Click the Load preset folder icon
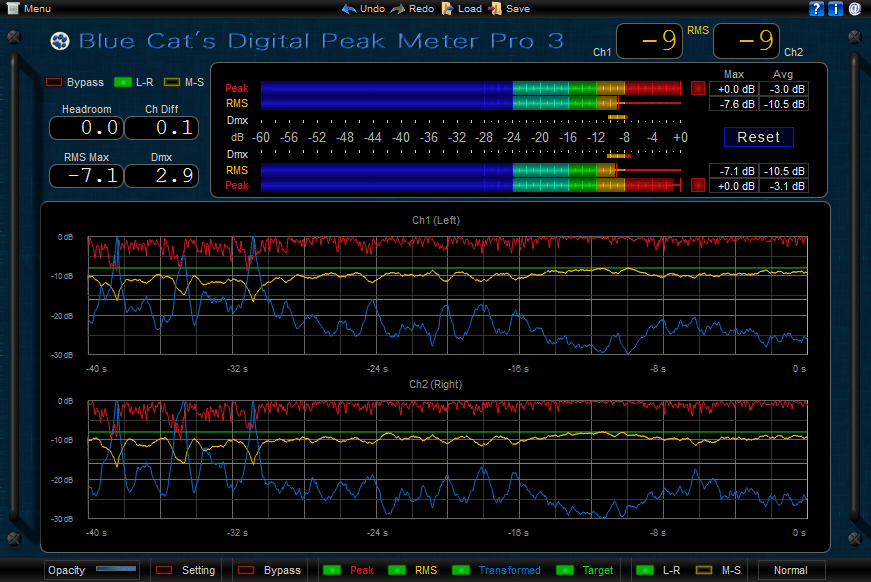Image resolution: width=871 pixels, height=582 pixels. point(448,8)
